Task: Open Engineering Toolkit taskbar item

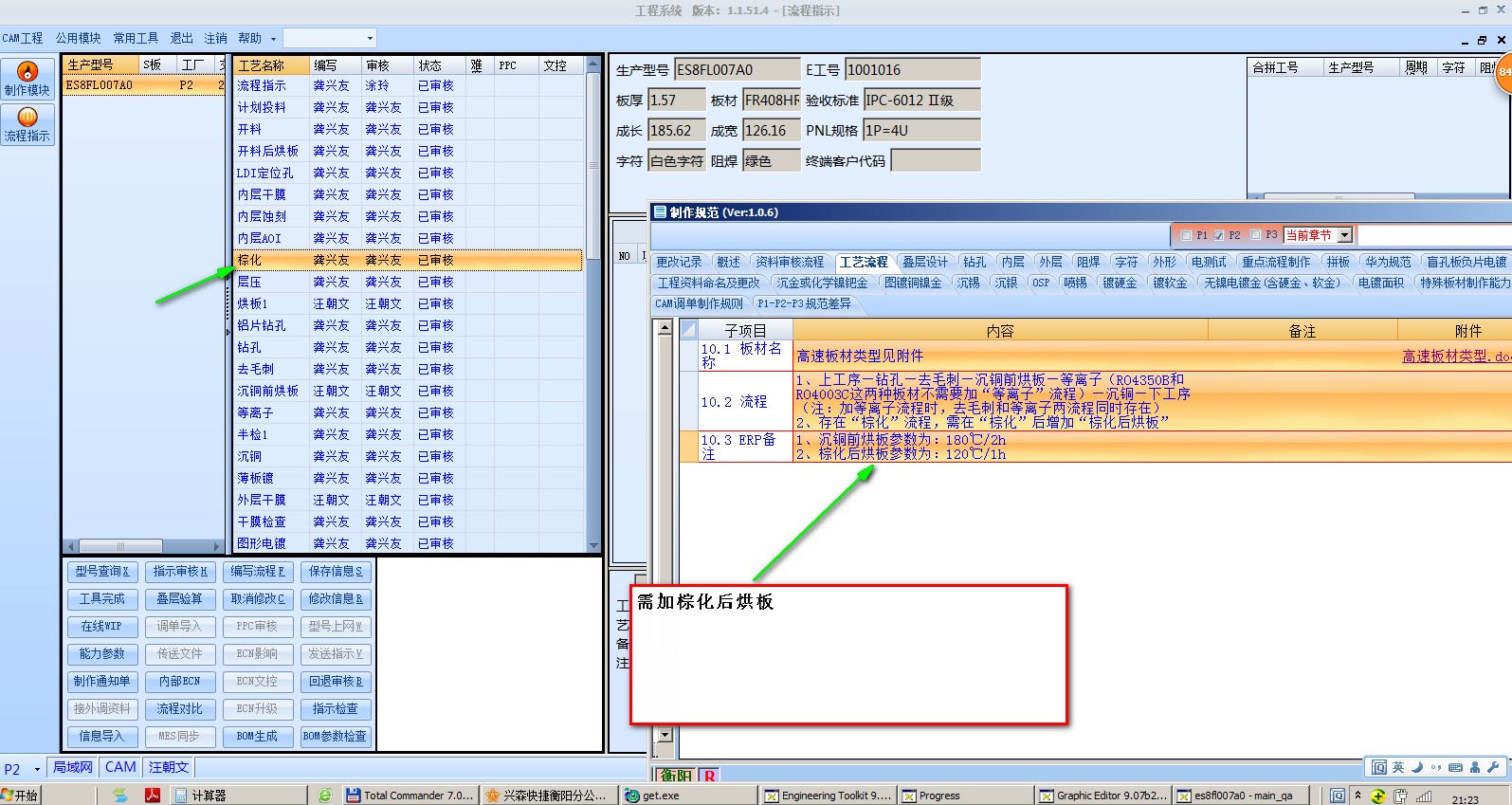Action: tap(828, 796)
